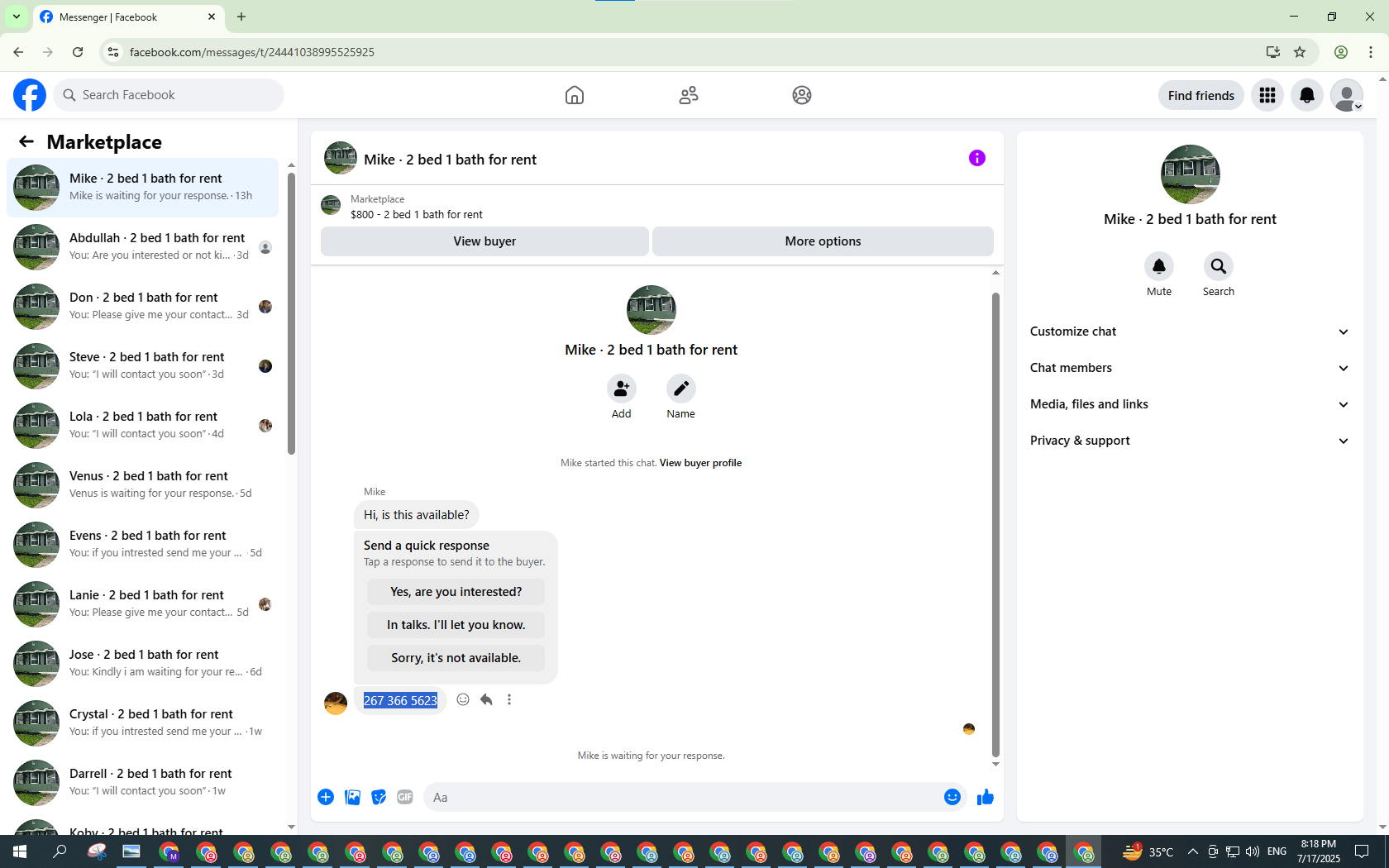Expand Customize chat section
The image size is (1389, 868).
point(1190,331)
